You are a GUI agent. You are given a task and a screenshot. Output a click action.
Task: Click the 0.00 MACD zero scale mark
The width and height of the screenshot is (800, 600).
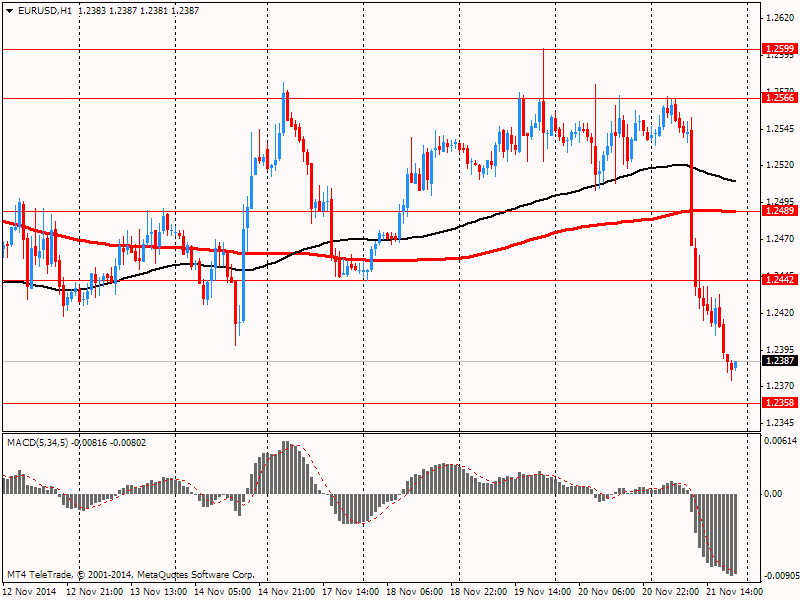[773, 494]
